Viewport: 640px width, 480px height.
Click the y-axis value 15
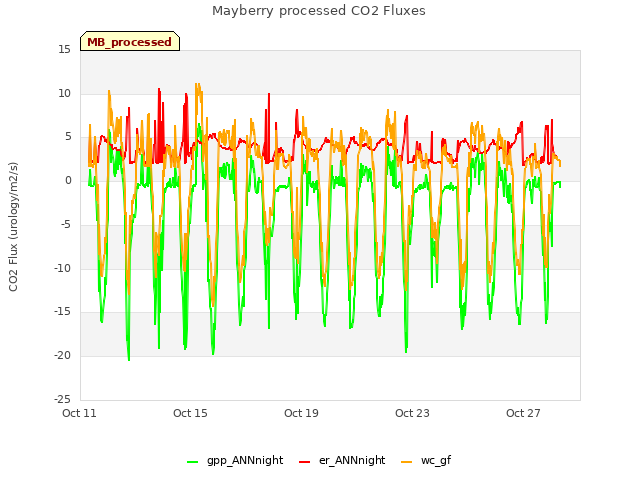(x=64, y=50)
